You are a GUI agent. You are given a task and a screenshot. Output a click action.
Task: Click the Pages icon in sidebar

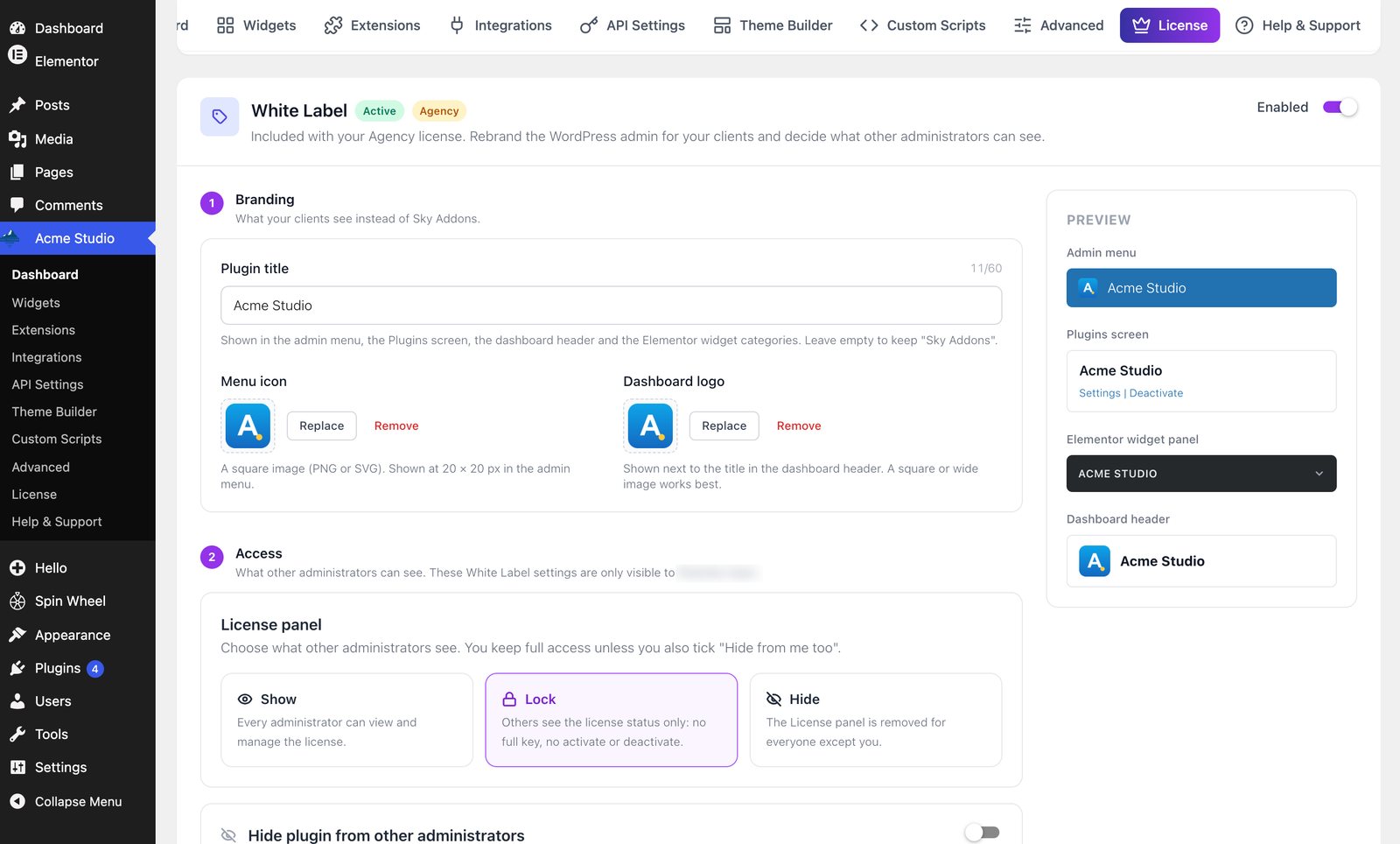click(17, 172)
